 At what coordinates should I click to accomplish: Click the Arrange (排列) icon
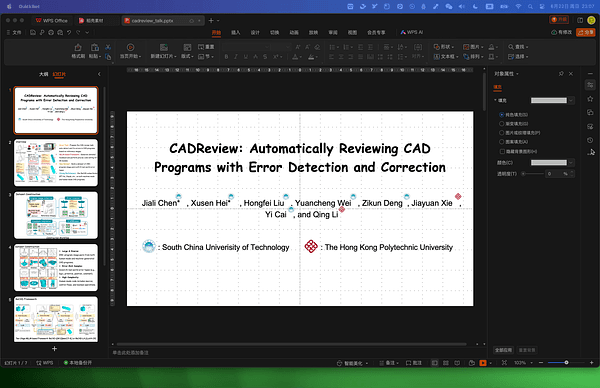click(x=466, y=57)
